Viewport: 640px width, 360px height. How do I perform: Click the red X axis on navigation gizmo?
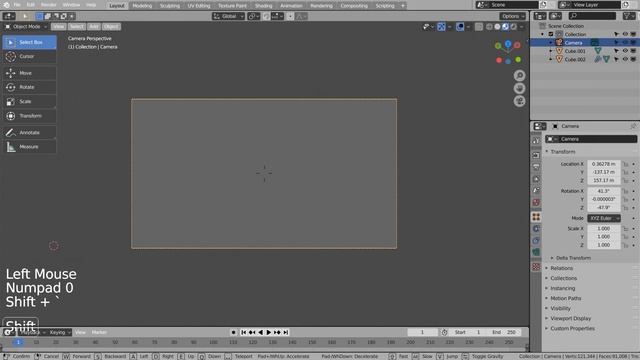pos(517,45)
